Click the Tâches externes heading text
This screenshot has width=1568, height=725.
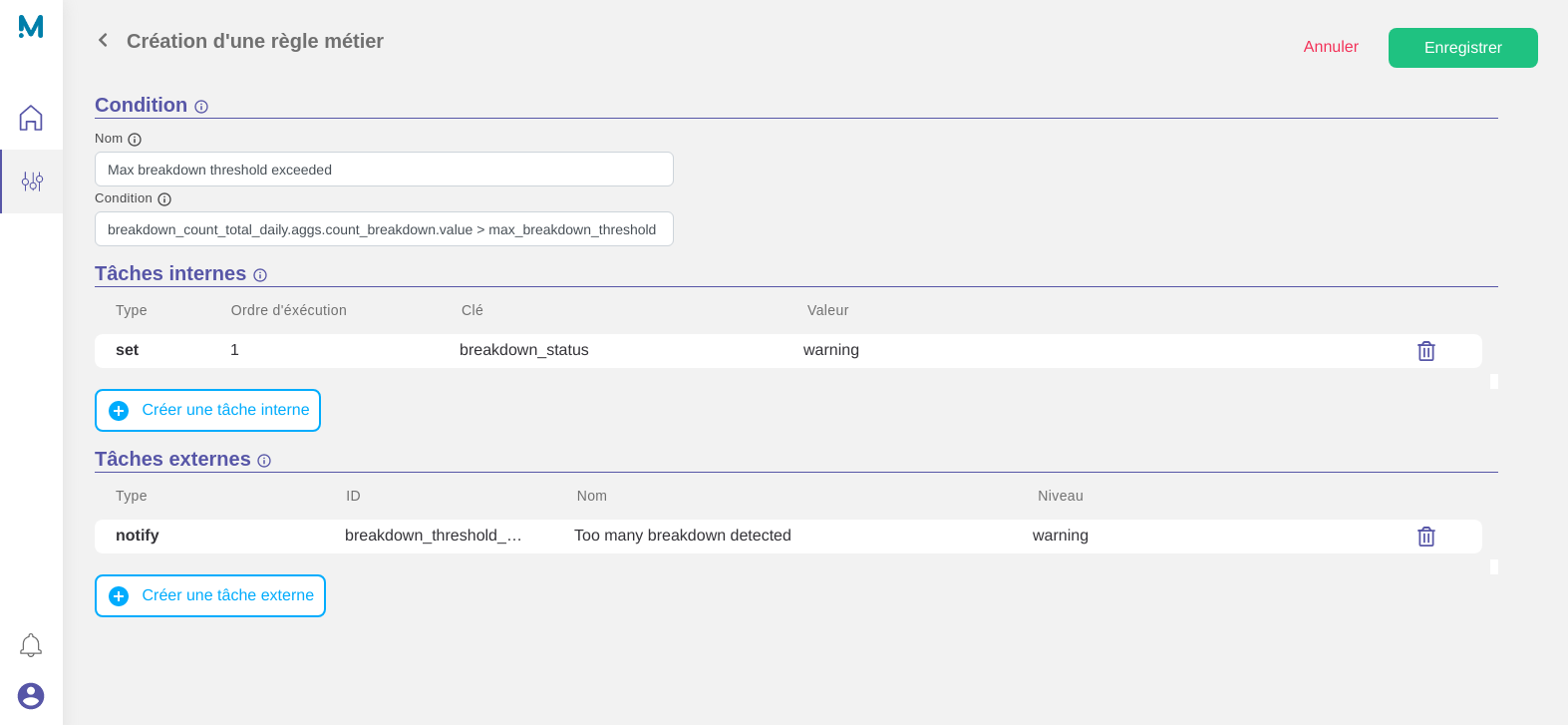(x=172, y=459)
